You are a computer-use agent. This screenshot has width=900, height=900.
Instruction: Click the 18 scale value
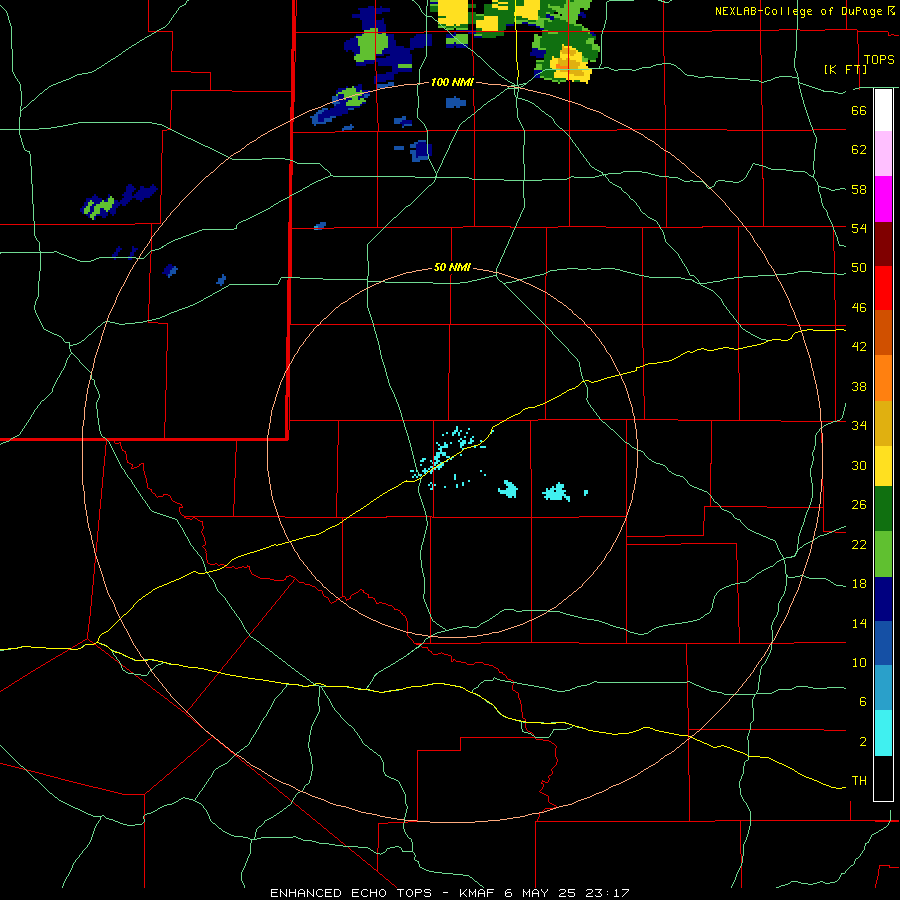[859, 584]
